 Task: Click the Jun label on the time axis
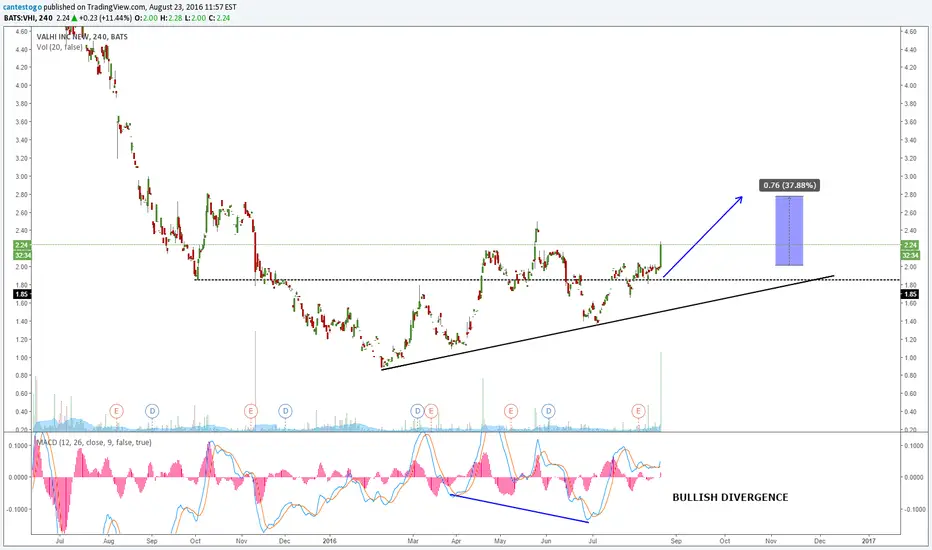coord(546,541)
